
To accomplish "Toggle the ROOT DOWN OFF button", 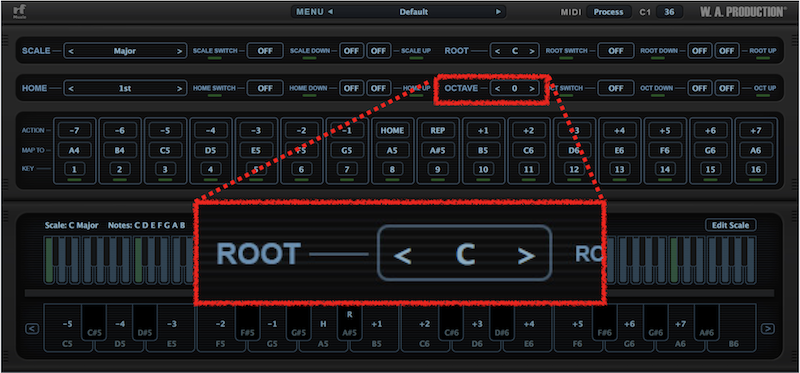I will 699,51.
